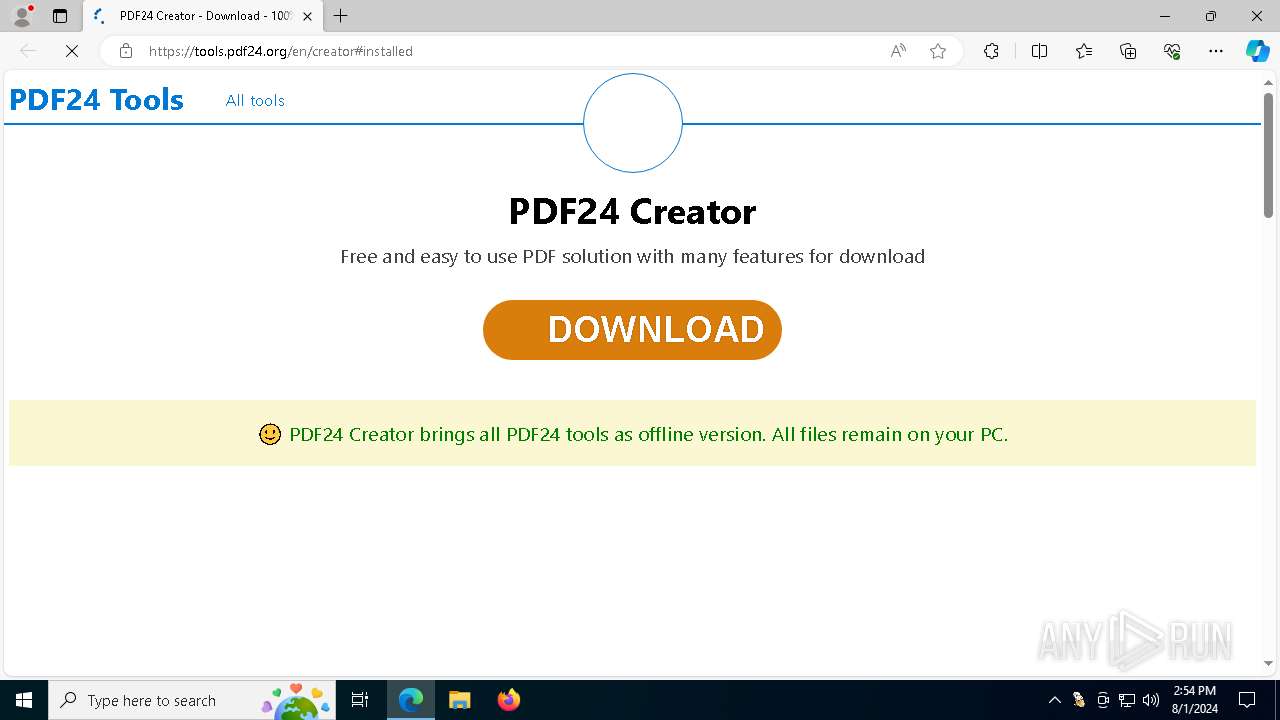Open the Edge profile icon
Image resolution: width=1280 pixels, height=720 pixels.
click(x=22, y=16)
